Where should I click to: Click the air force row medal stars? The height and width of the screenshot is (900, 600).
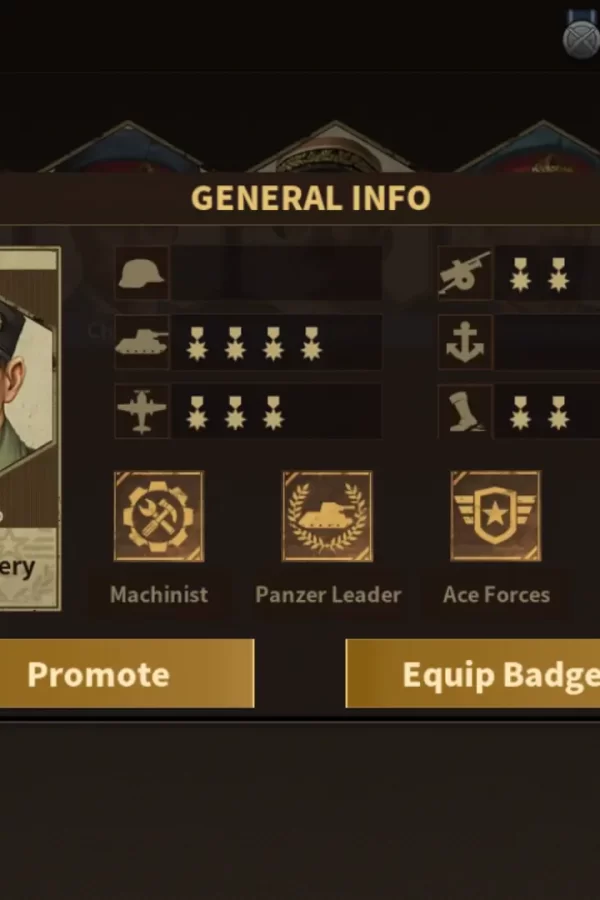235,413
